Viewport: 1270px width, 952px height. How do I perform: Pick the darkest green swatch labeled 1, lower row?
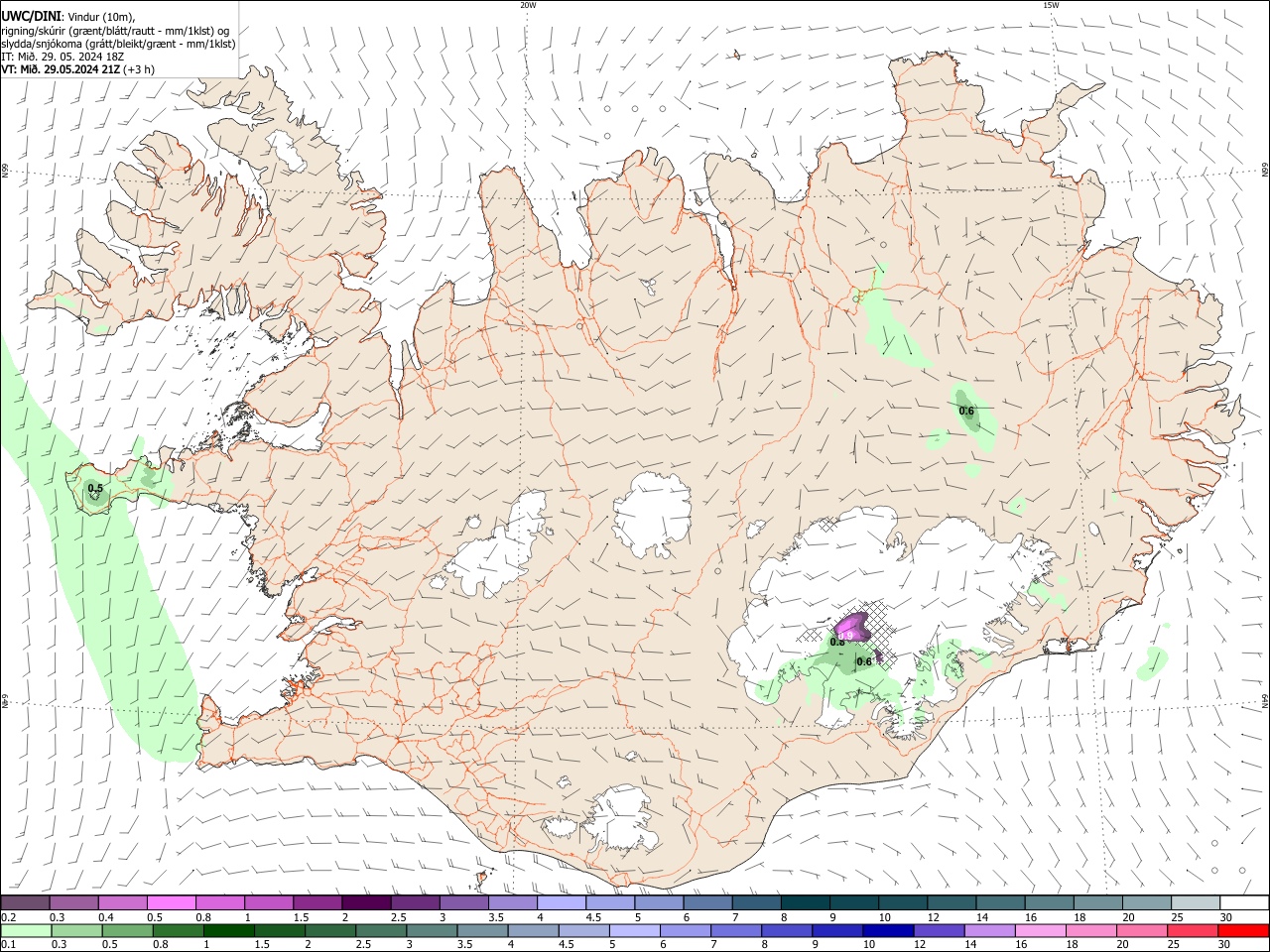(229, 931)
